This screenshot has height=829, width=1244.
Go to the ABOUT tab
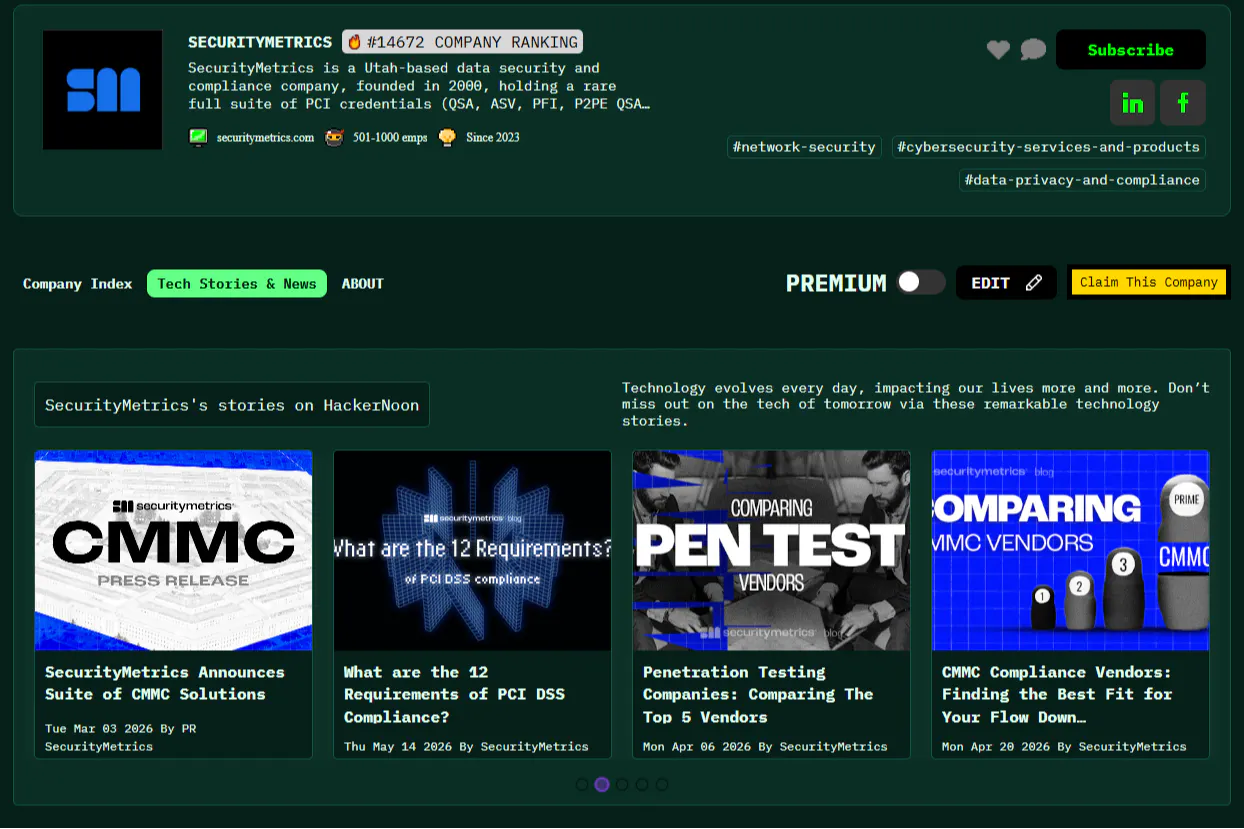[363, 284]
